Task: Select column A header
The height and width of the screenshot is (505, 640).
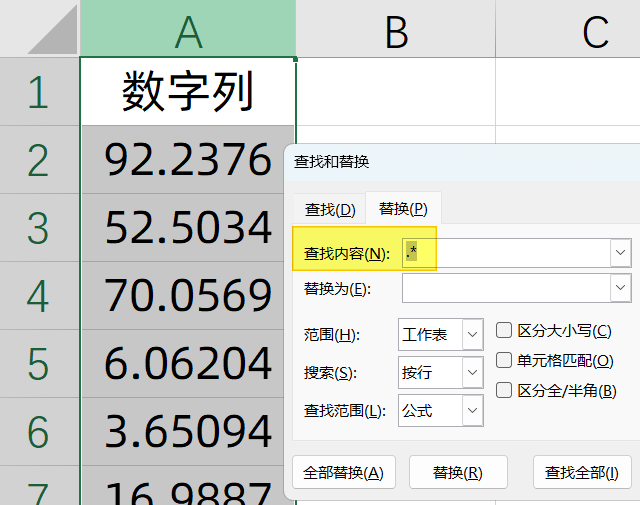Action: pyautogui.click(x=188, y=29)
